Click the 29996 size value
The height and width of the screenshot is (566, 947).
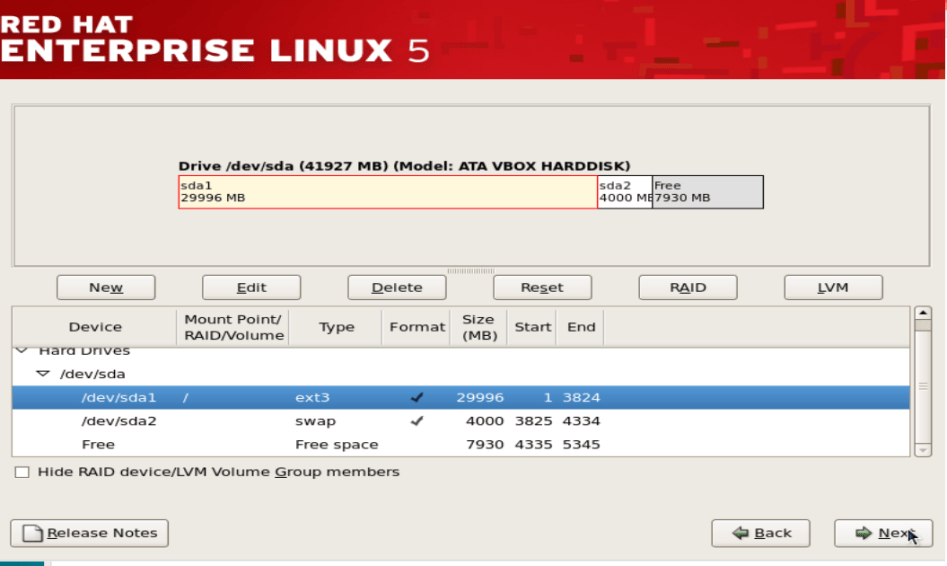click(x=480, y=397)
